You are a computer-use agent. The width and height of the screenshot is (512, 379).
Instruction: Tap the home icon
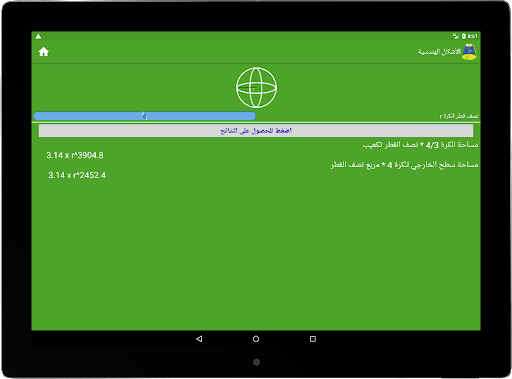[x=44, y=52]
